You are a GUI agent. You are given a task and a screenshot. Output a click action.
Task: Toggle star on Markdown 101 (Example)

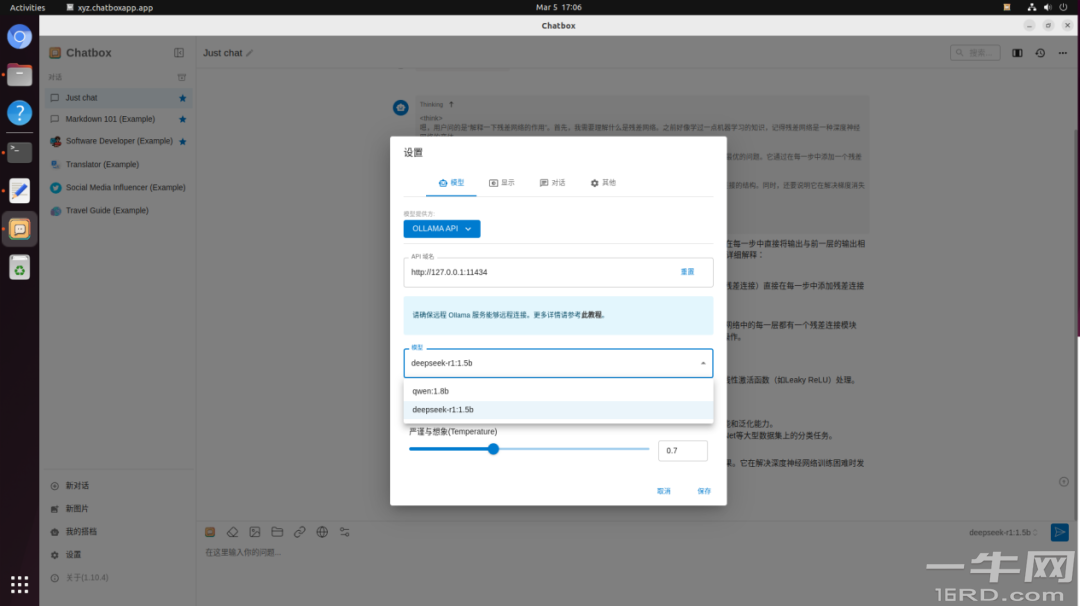click(x=183, y=119)
